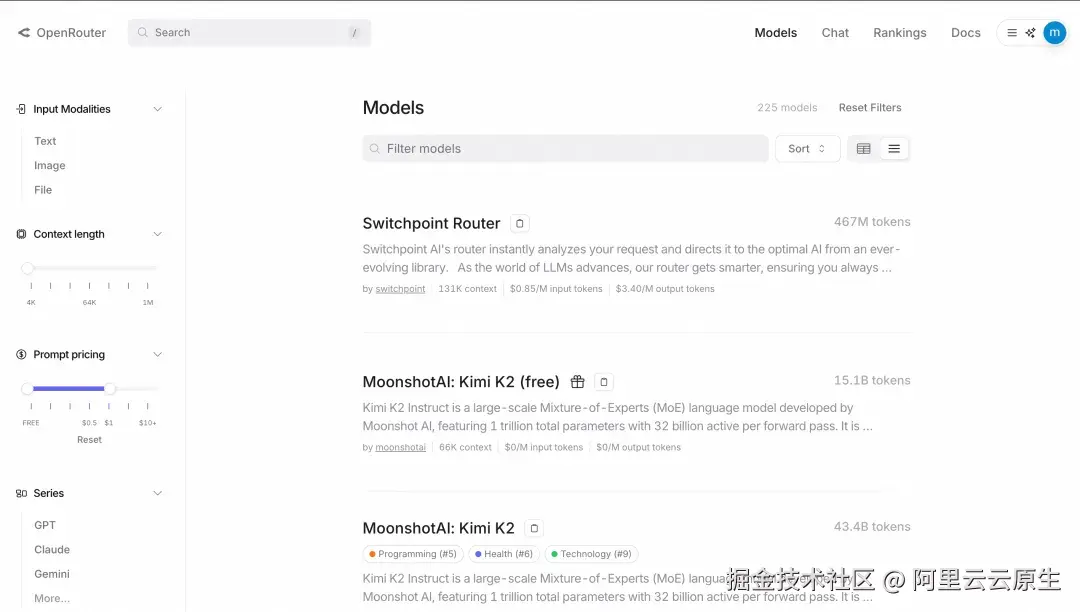Open the Chat tab
The height and width of the screenshot is (612, 1080).
[835, 32]
